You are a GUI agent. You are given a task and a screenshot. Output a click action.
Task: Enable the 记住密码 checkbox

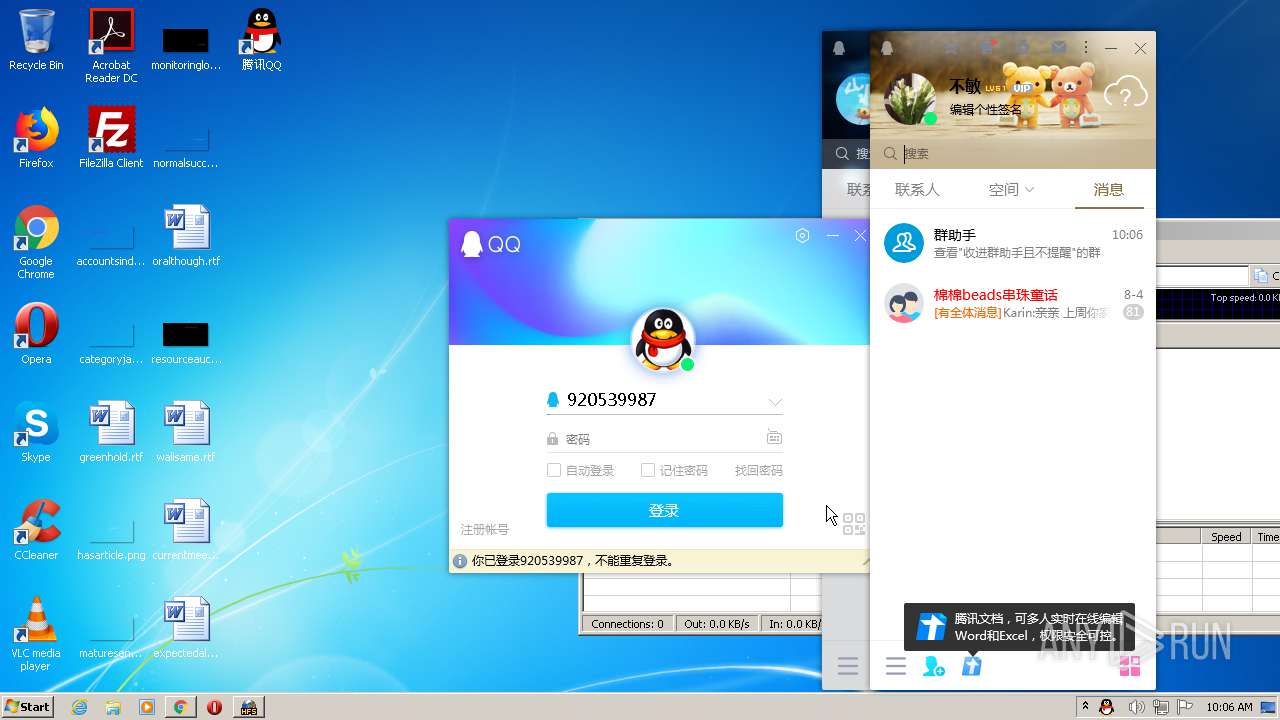point(648,470)
